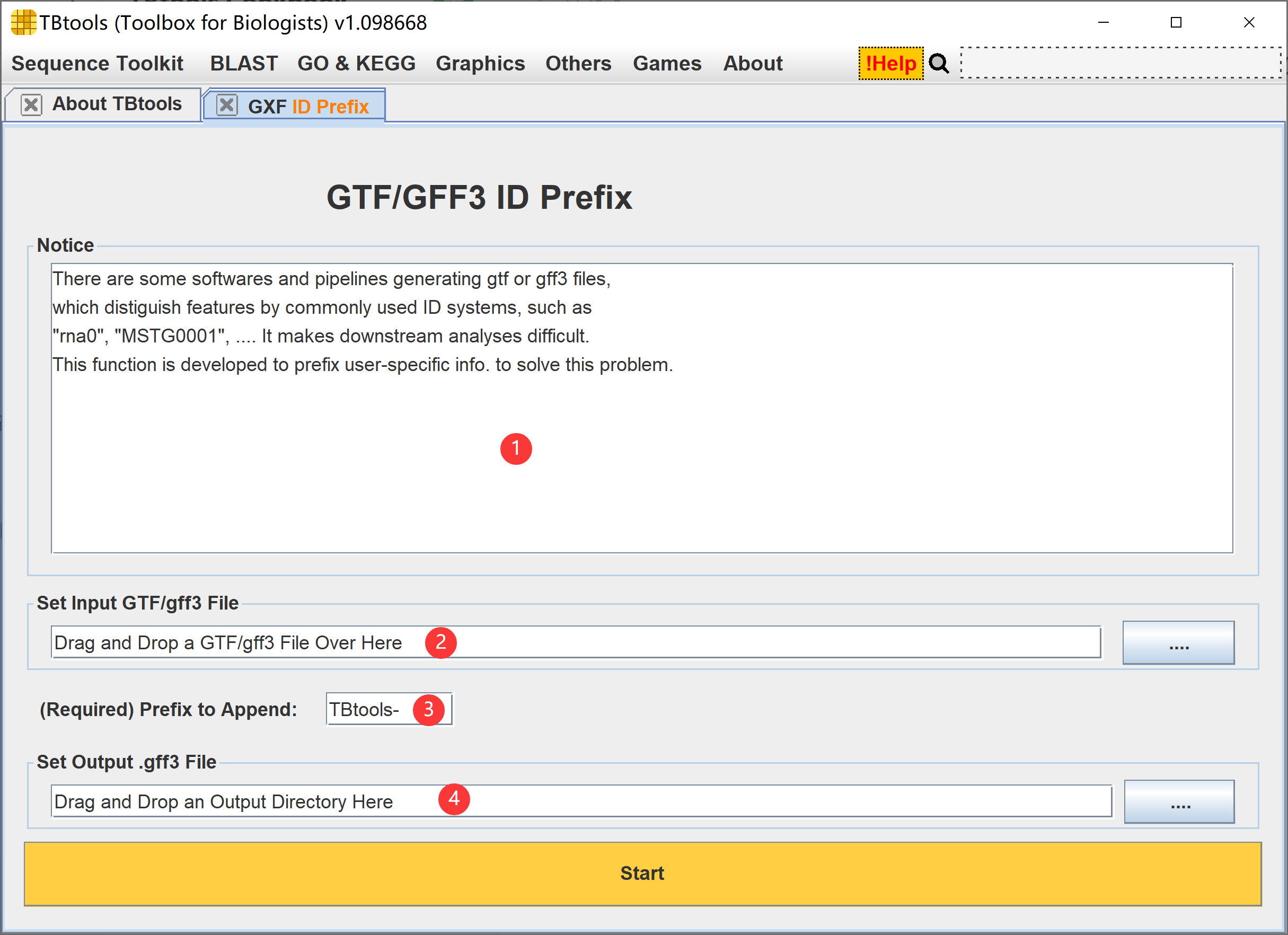Browse for output .gff3 file

[1179, 801]
